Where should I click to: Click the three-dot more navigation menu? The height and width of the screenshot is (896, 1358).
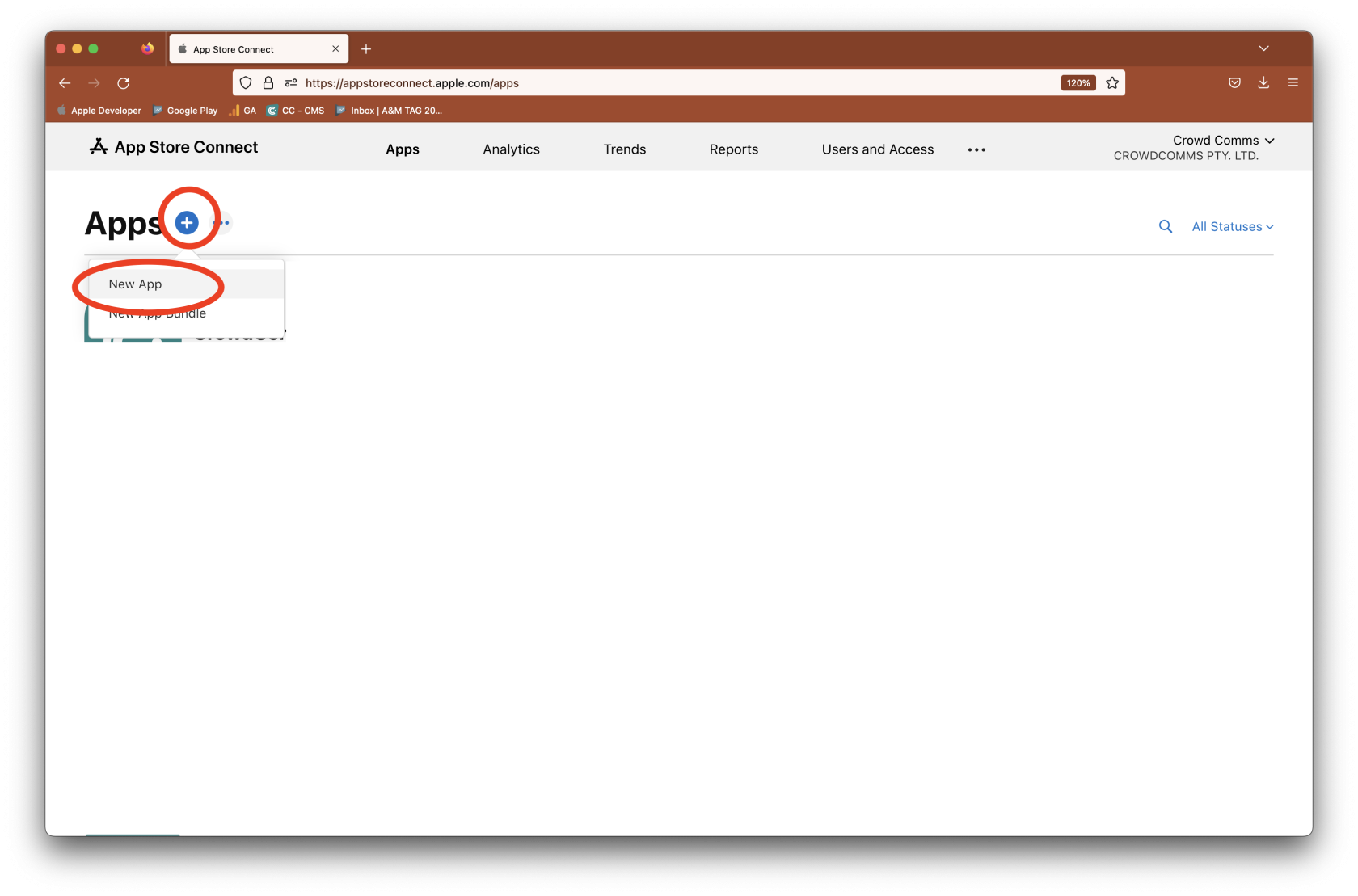tap(976, 149)
